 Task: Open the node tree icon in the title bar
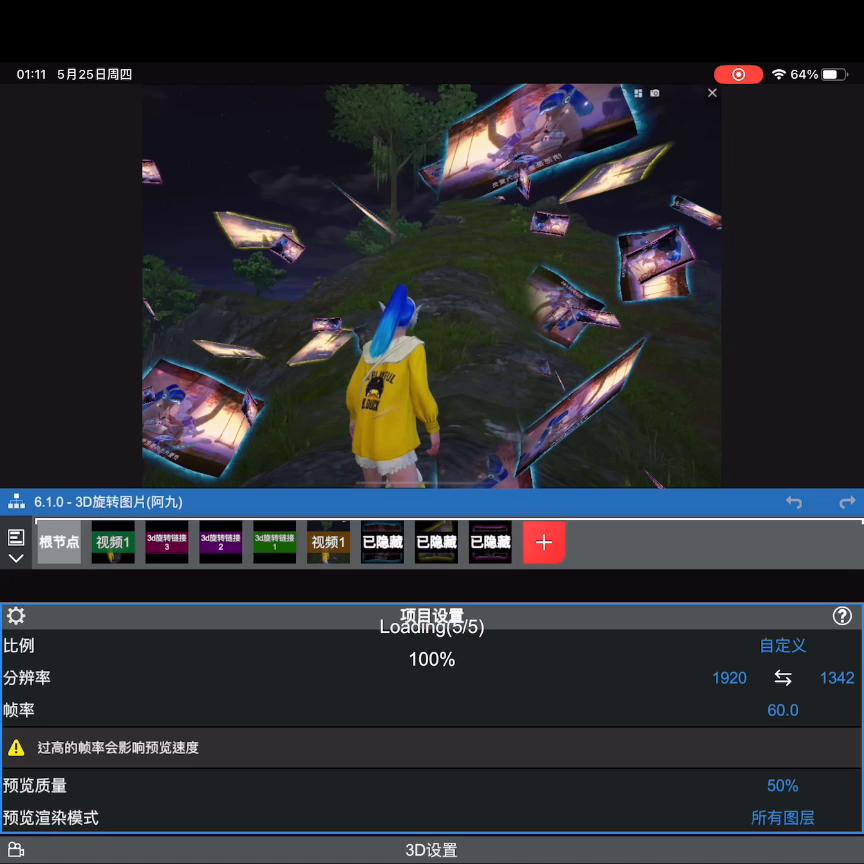(x=14, y=502)
